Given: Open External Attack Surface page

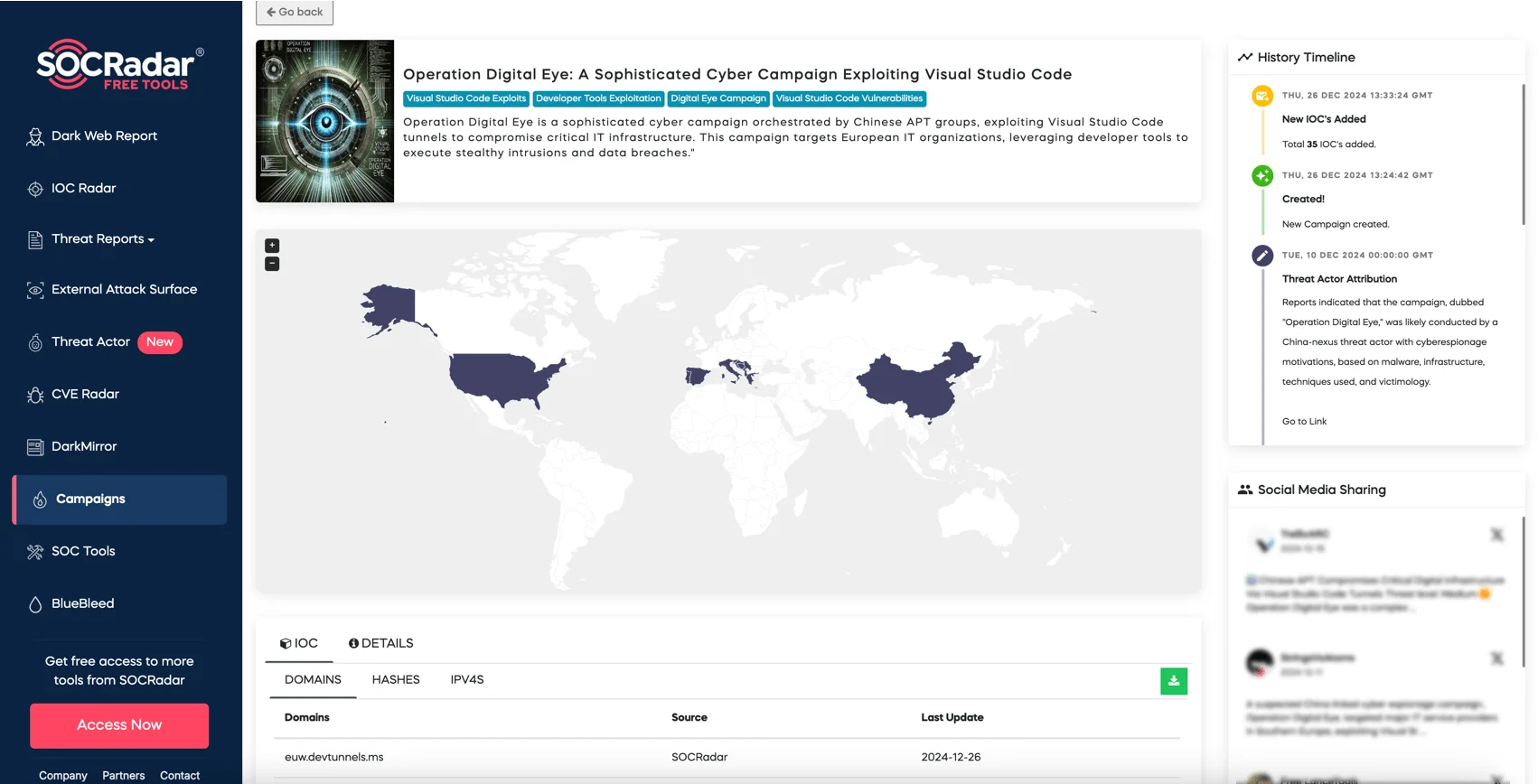Looking at the screenshot, I should pyautogui.click(x=124, y=289).
